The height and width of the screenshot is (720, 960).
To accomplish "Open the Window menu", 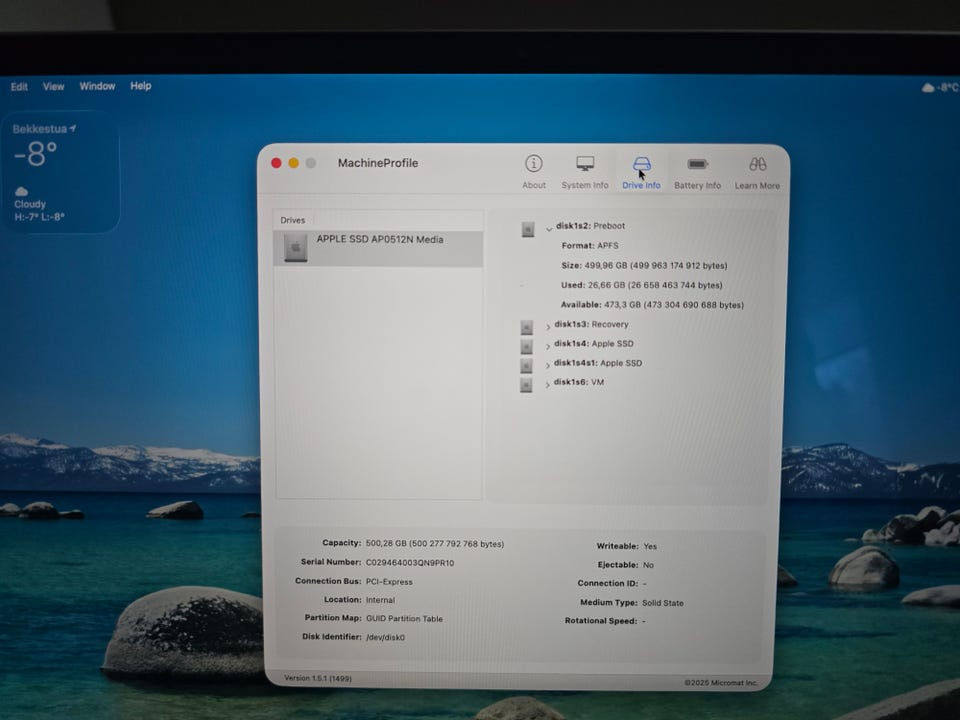I will (97, 86).
